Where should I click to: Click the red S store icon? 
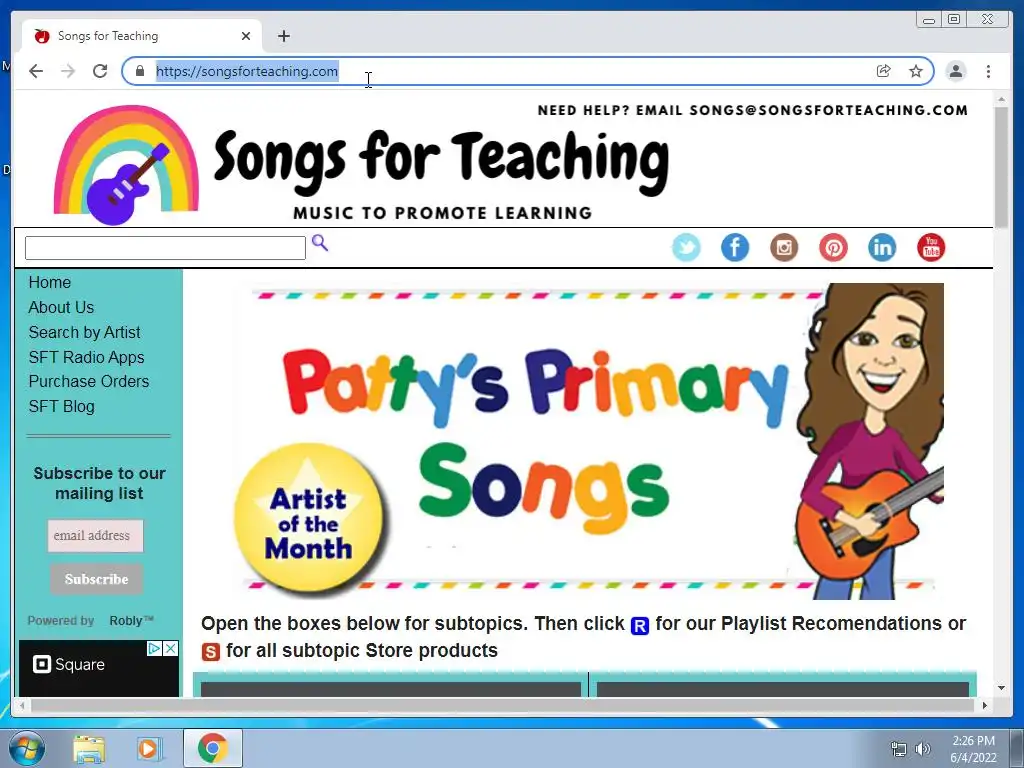point(210,652)
